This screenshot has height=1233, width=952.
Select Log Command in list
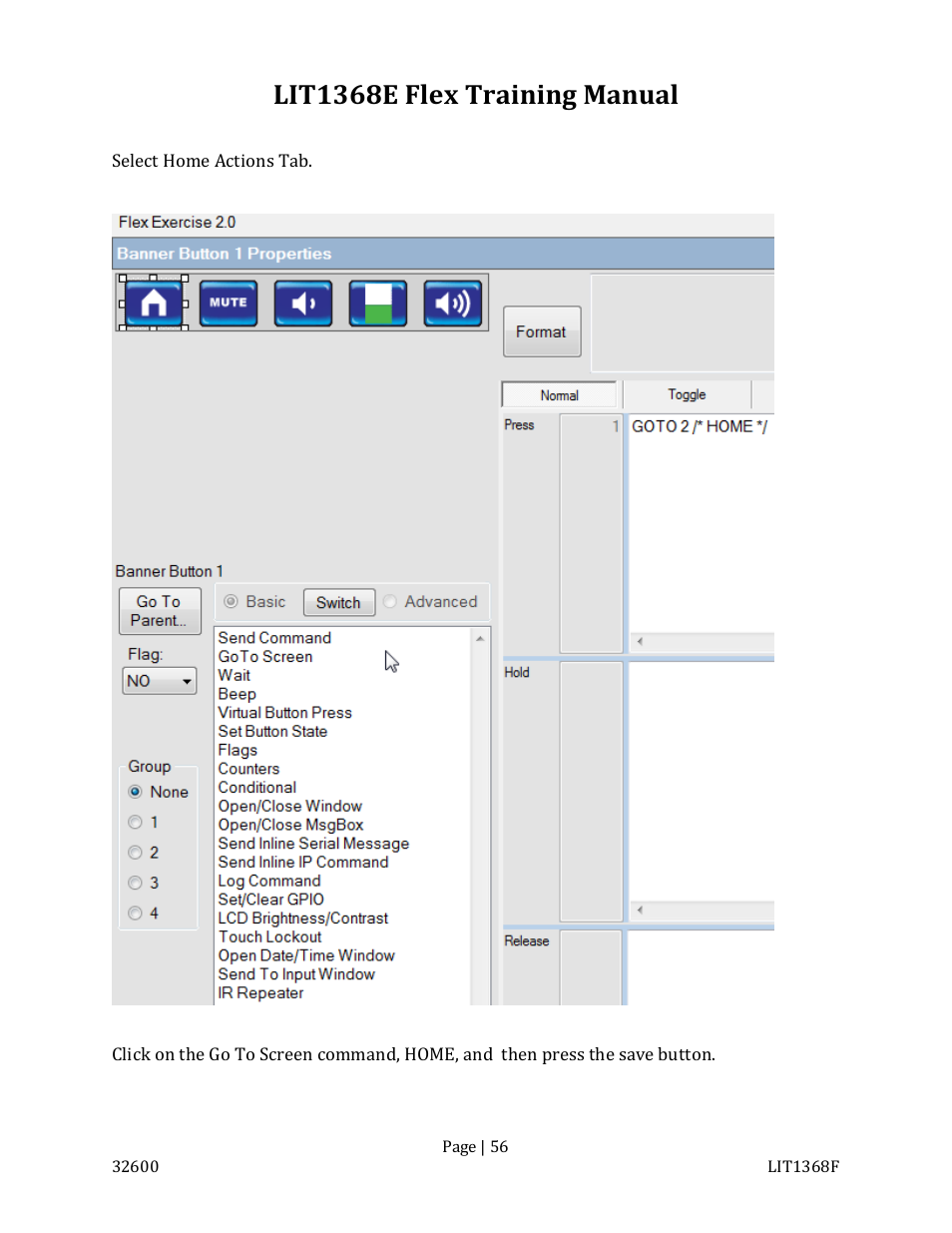coord(269,881)
